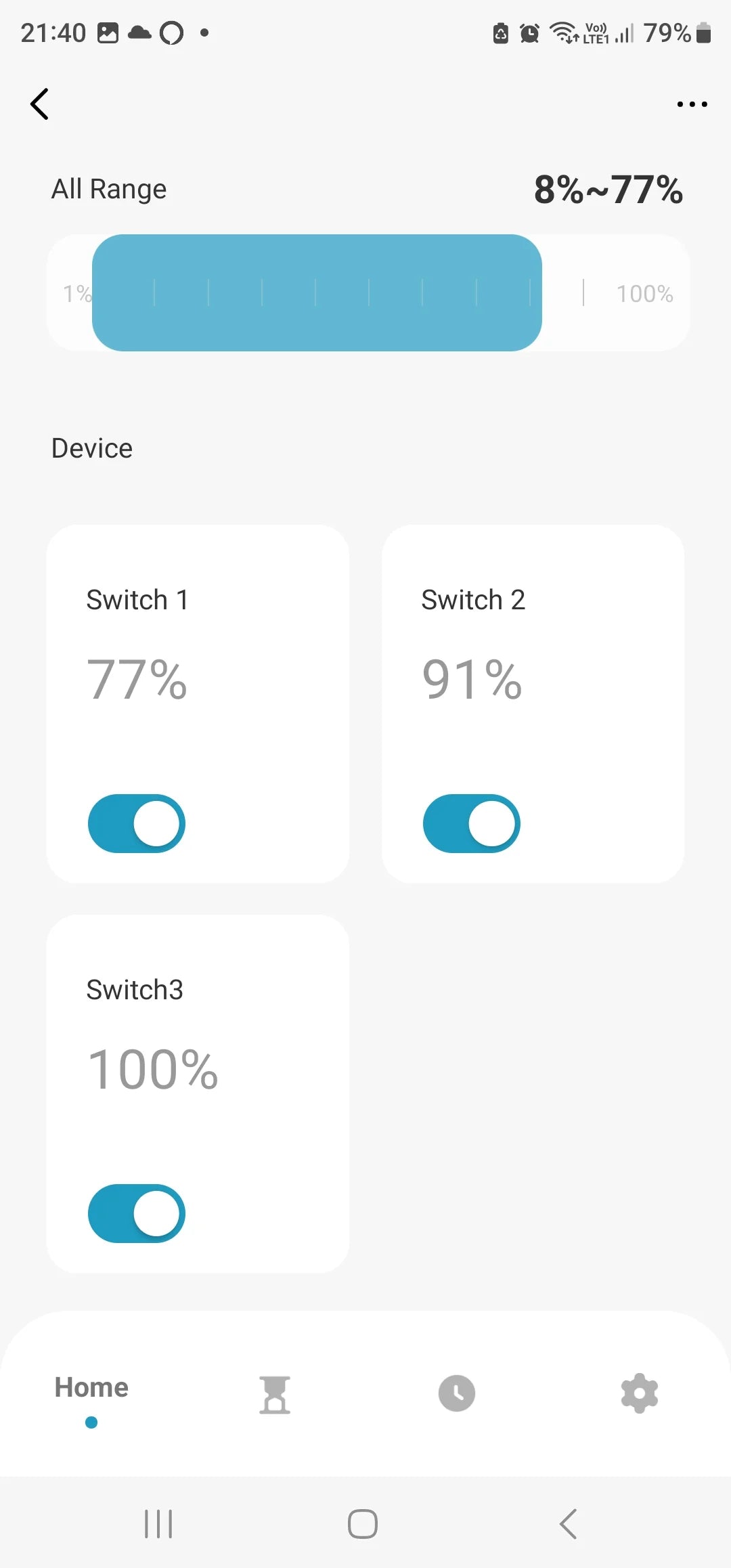The image size is (731, 1568).
Task: Tap the battery indicator in status bar
Action: pyautogui.click(x=704, y=32)
